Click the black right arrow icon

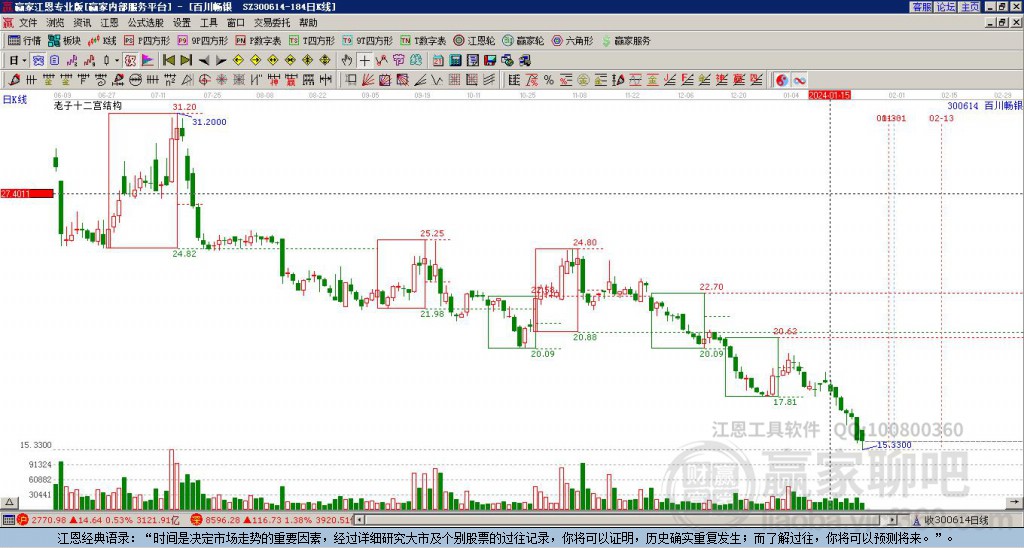[x=221, y=61]
